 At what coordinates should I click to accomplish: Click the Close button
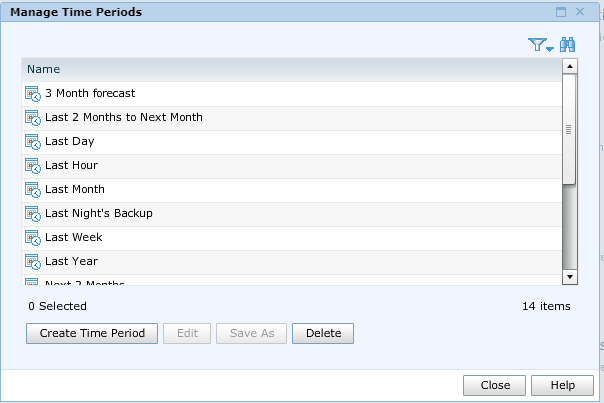(x=494, y=385)
